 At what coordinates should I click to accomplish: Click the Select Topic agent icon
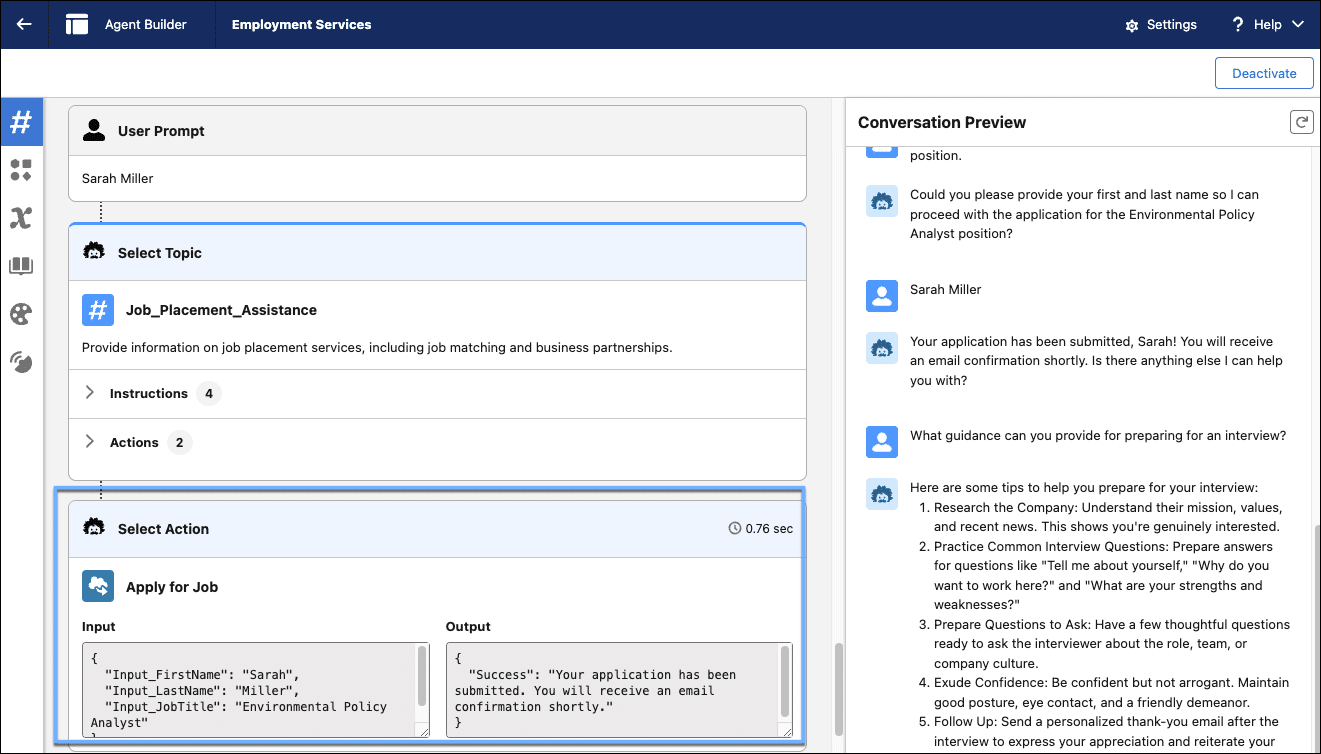point(94,252)
